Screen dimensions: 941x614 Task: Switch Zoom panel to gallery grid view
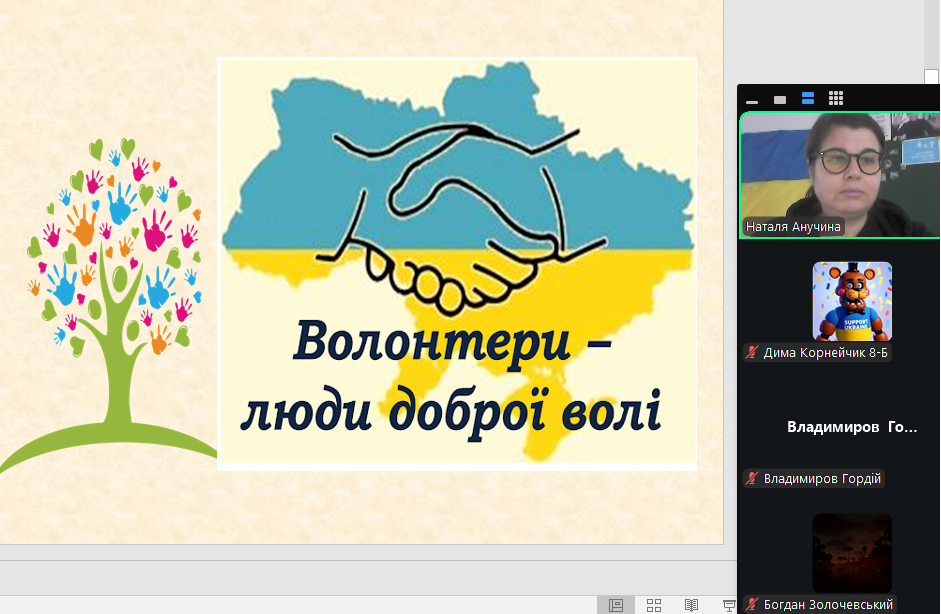click(x=836, y=98)
